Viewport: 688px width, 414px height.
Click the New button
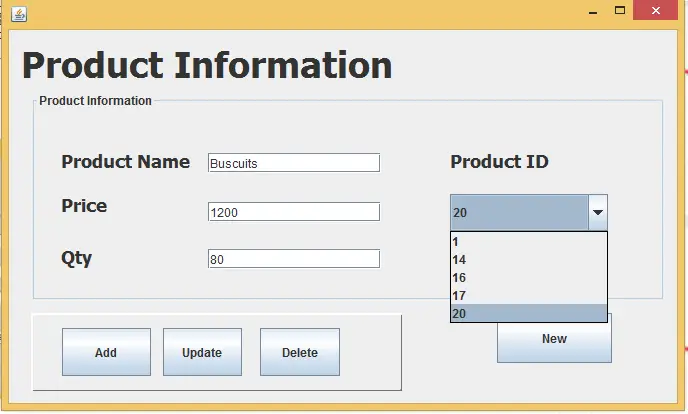554,343
